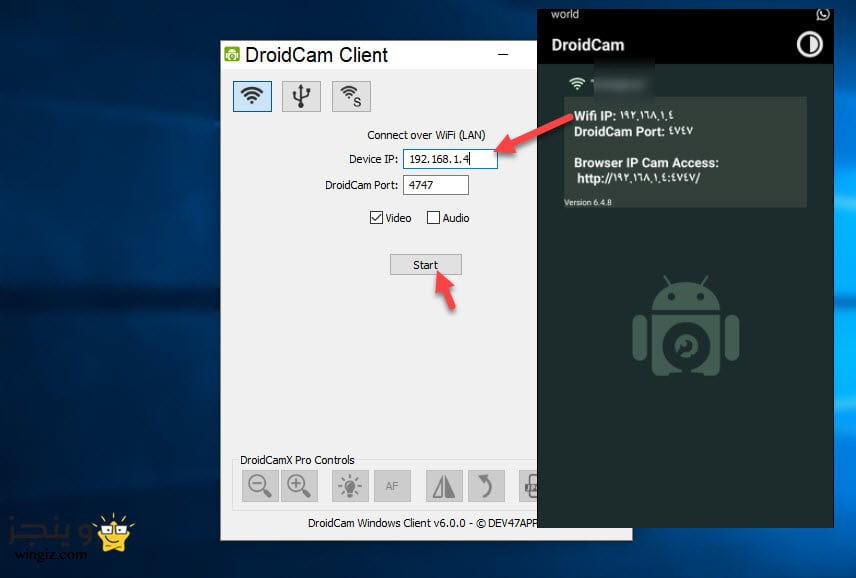Click the DroidCam Client title icon
This screenshot has width=856, height=578.
coord(232,55)
